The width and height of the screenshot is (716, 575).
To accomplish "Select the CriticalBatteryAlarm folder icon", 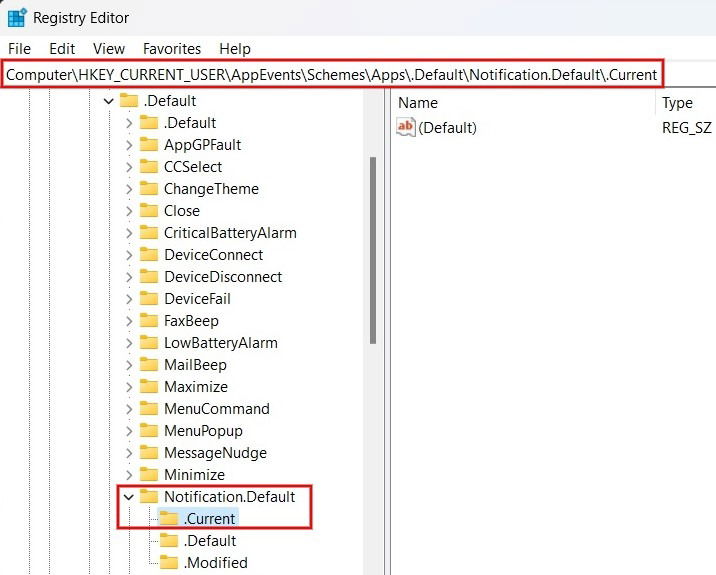I will tap(149, 233).
